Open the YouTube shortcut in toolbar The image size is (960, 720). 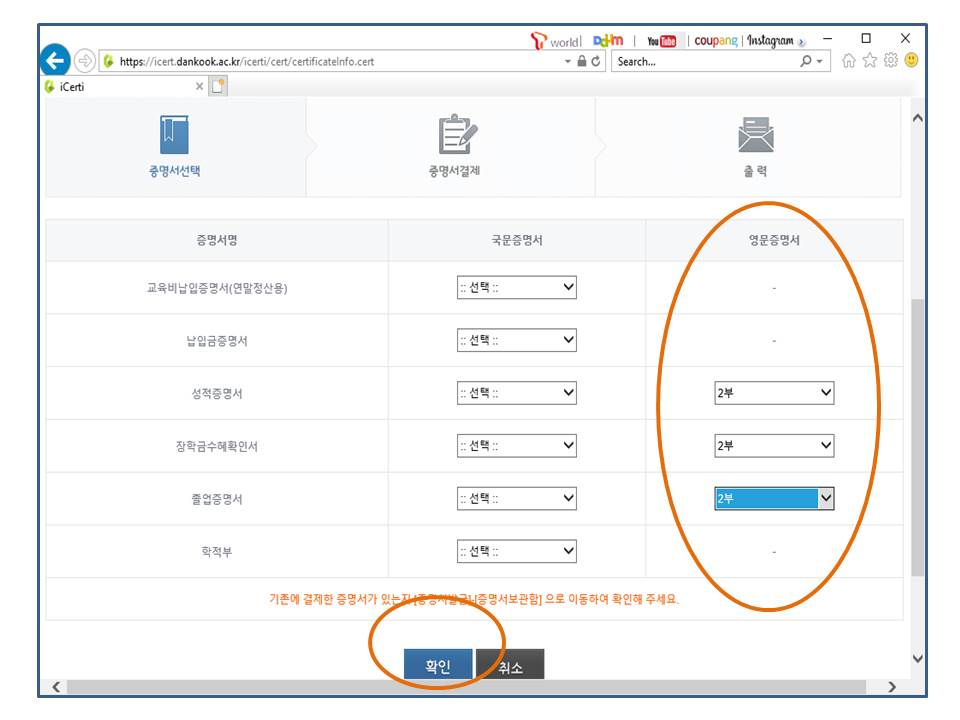661,41
